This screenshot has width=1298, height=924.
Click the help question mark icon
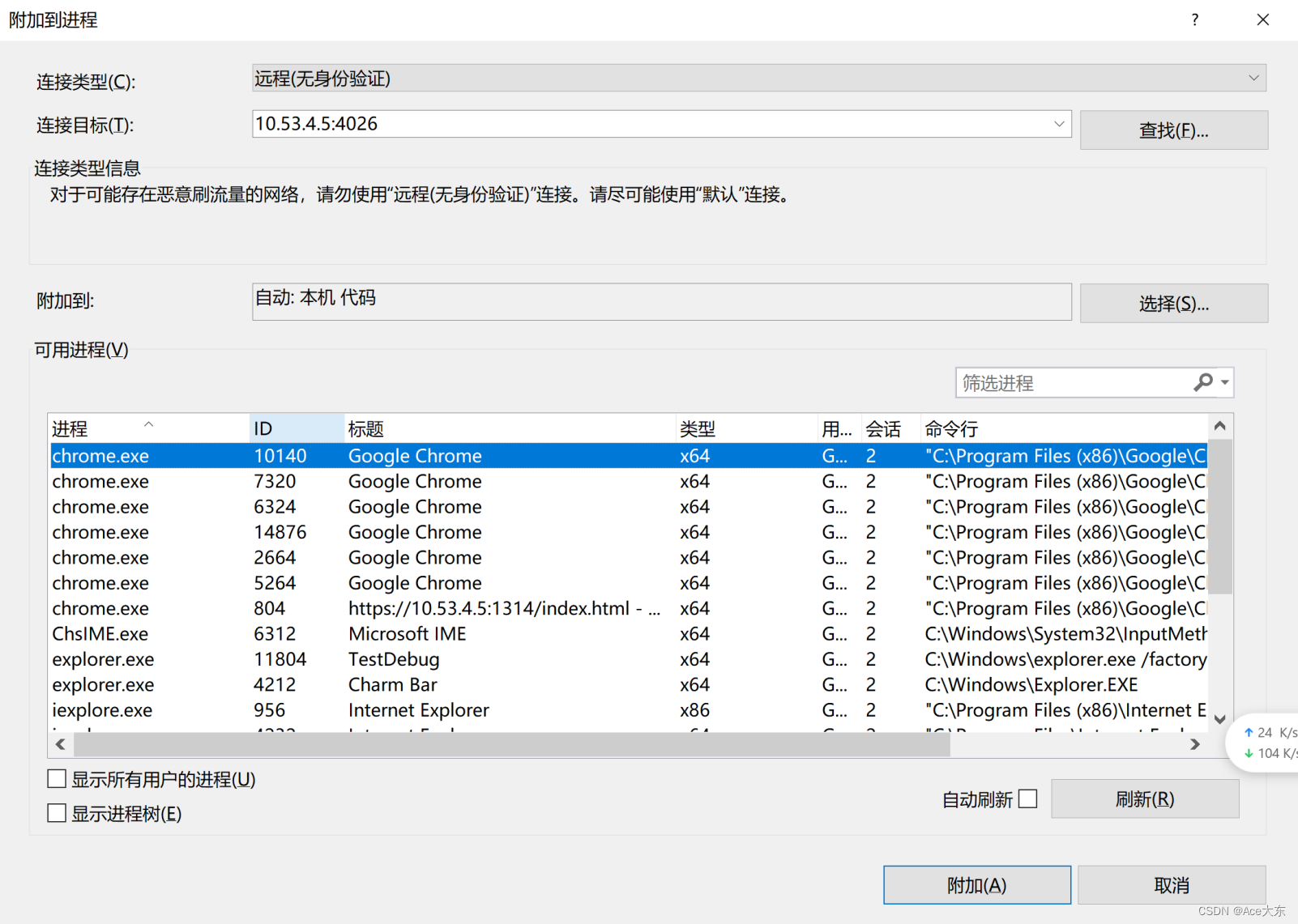(1194, 19)
